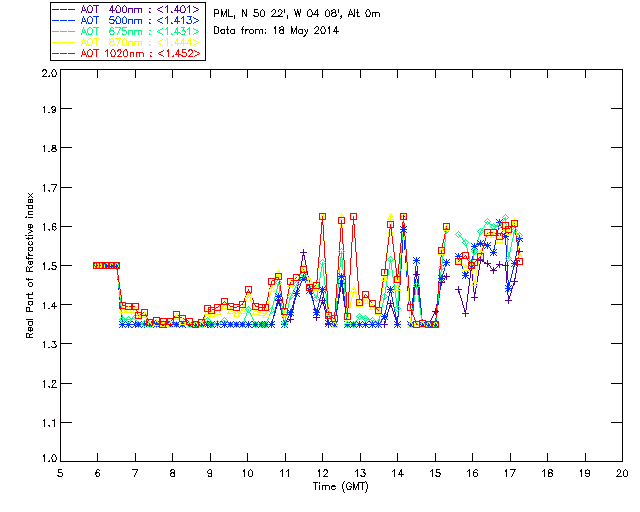This screenshot has height=512, width=640.
Task: Click the x-axis label 12
Action: click(x=322, y=473)
